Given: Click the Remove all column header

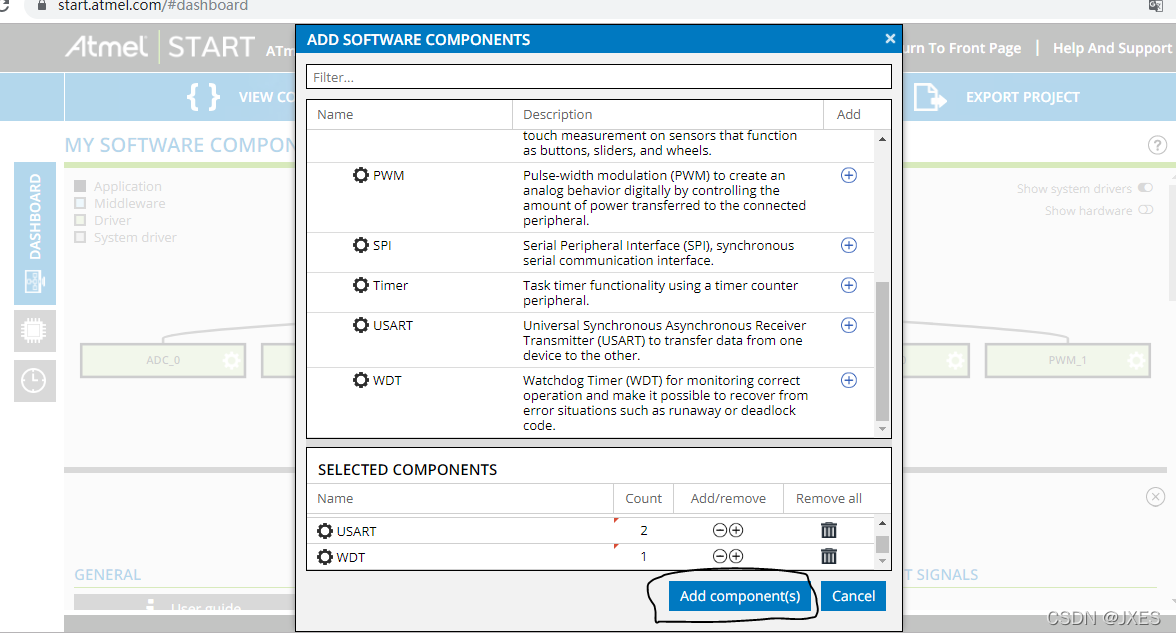Looking at the screenshot, I should point(829,499).
